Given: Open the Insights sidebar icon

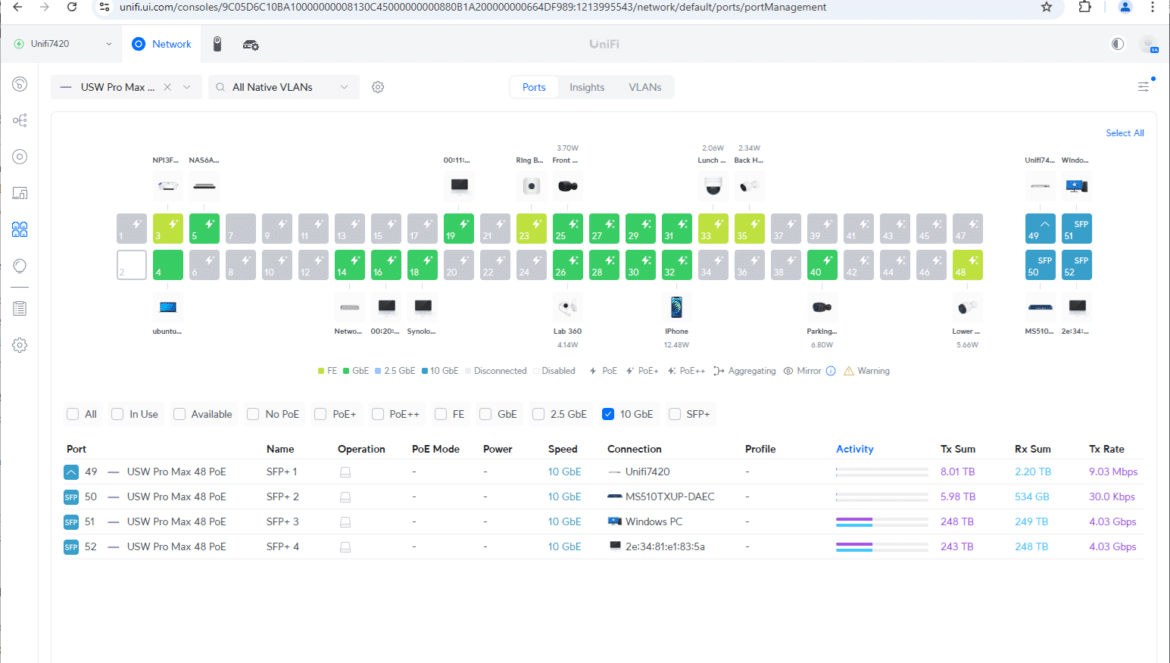Looking at the screenshot, I should coord(20,265).
